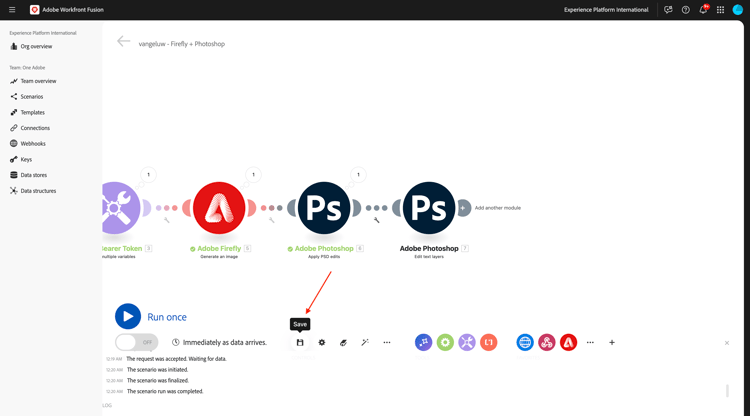Click the log panel scrollbar
Screen dimensions: 750x416
tap(728, 391)
